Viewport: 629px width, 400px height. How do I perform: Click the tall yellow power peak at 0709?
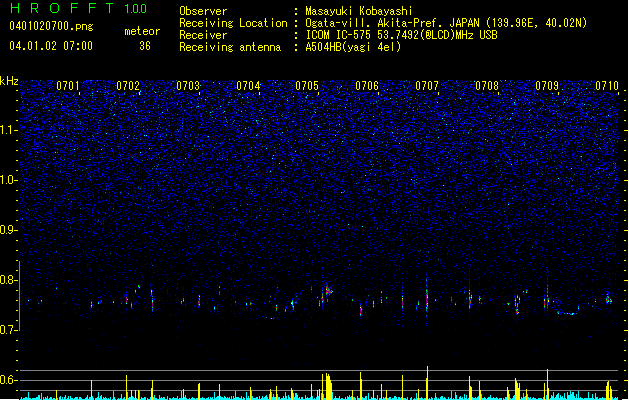[547, 384]
